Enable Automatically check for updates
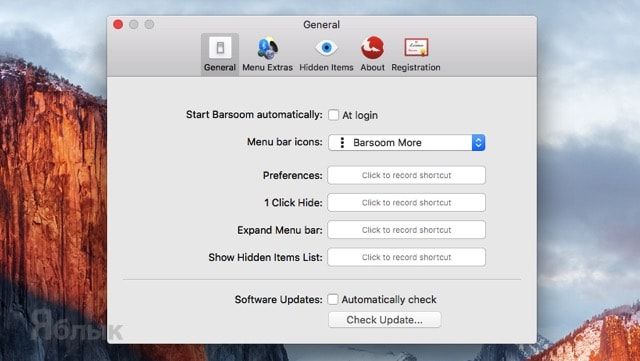 click(x=333, y=299)
